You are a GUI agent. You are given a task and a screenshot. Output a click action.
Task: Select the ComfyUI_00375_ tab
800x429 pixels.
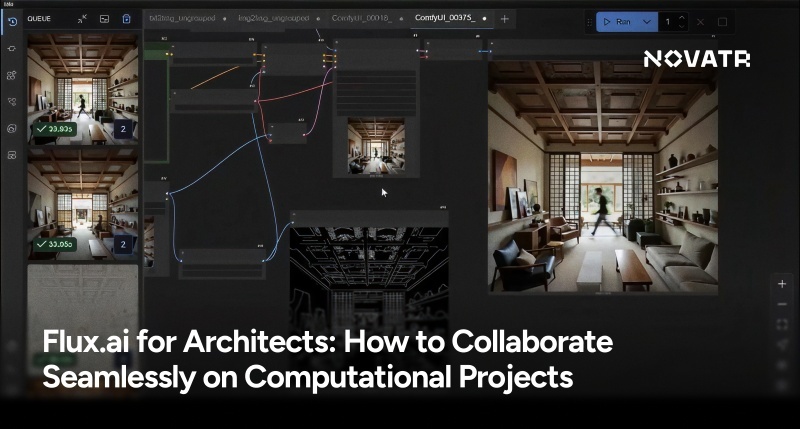tap(446, 18)
